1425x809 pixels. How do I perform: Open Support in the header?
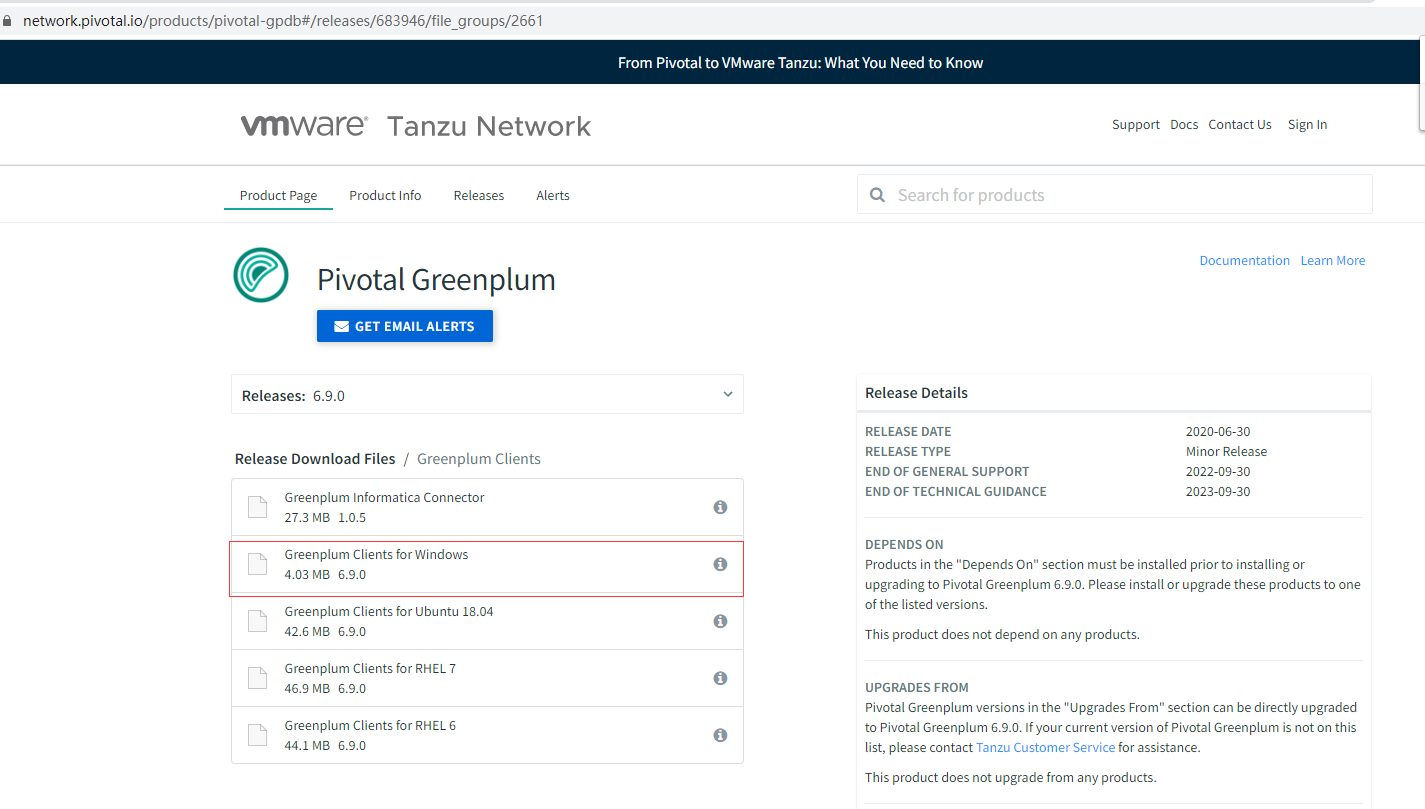(x=1136, y=125)
